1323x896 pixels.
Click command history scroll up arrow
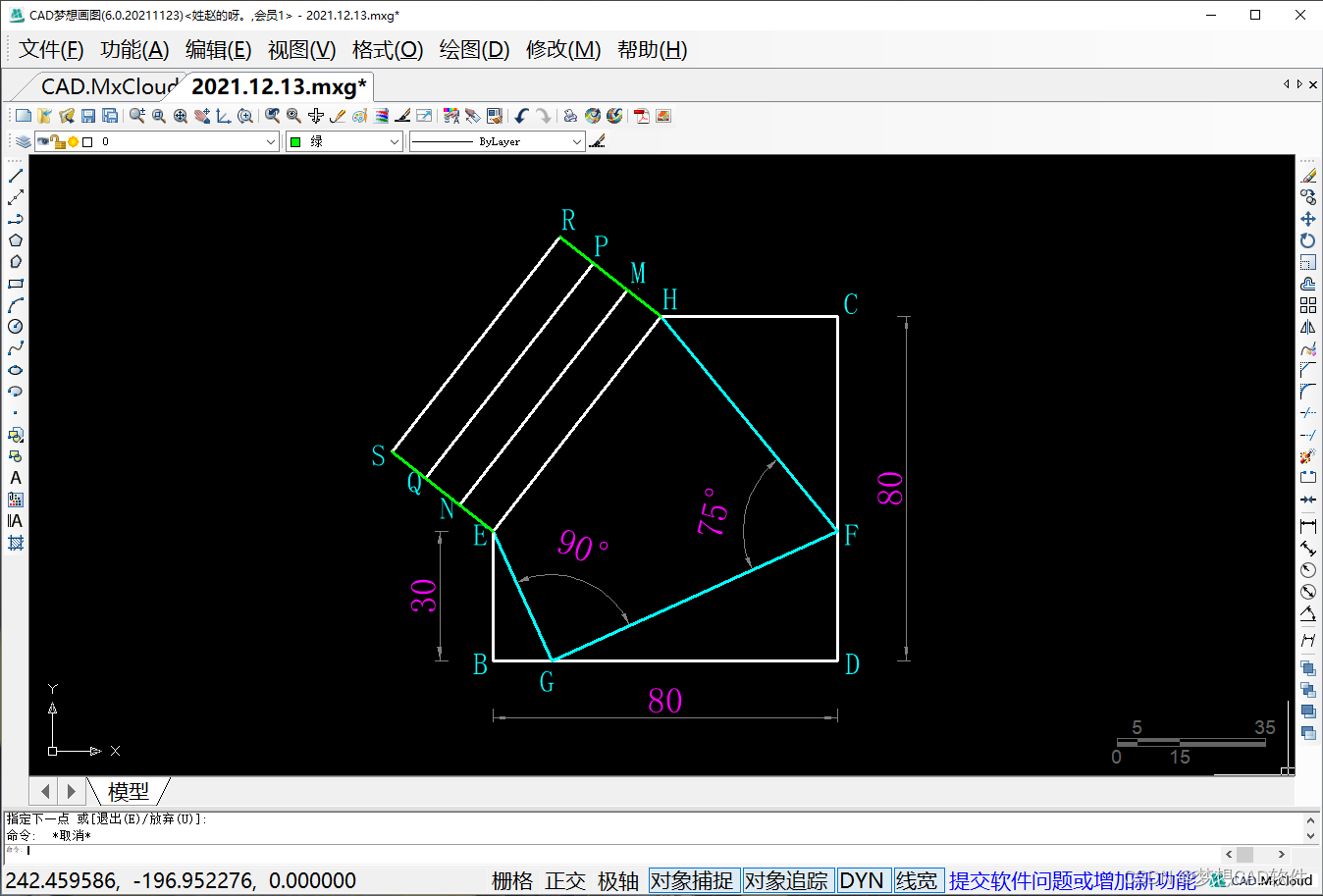pyautogui.click(x=1310, y=819)
